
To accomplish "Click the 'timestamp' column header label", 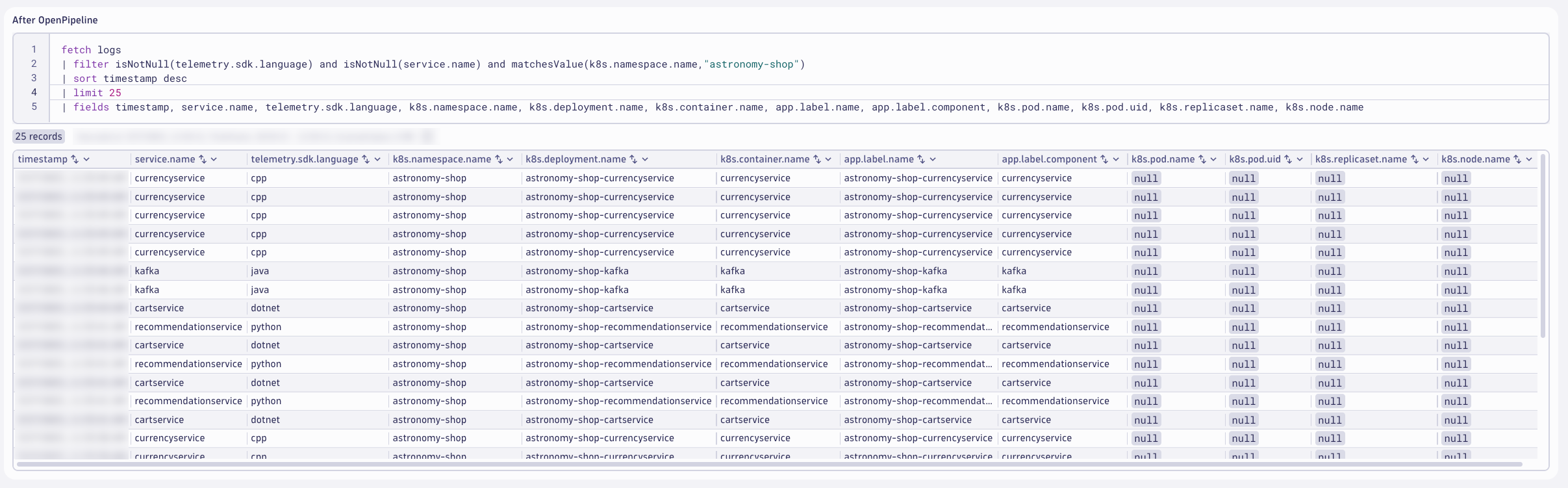I will pyautogui.click(x=43, y=159).
